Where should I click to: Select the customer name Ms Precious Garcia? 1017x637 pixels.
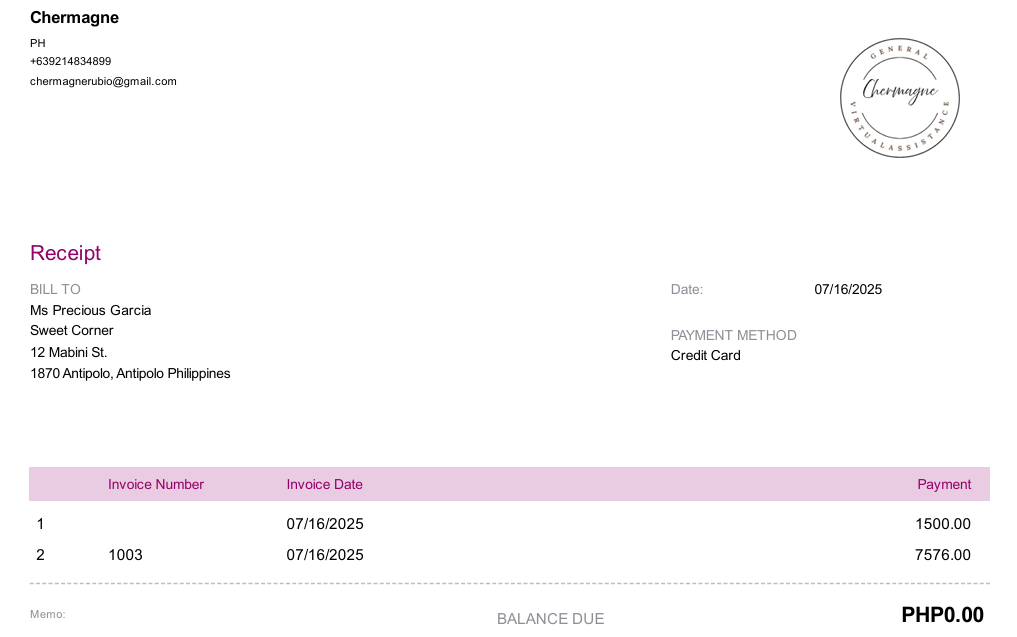tap(90, 310)
